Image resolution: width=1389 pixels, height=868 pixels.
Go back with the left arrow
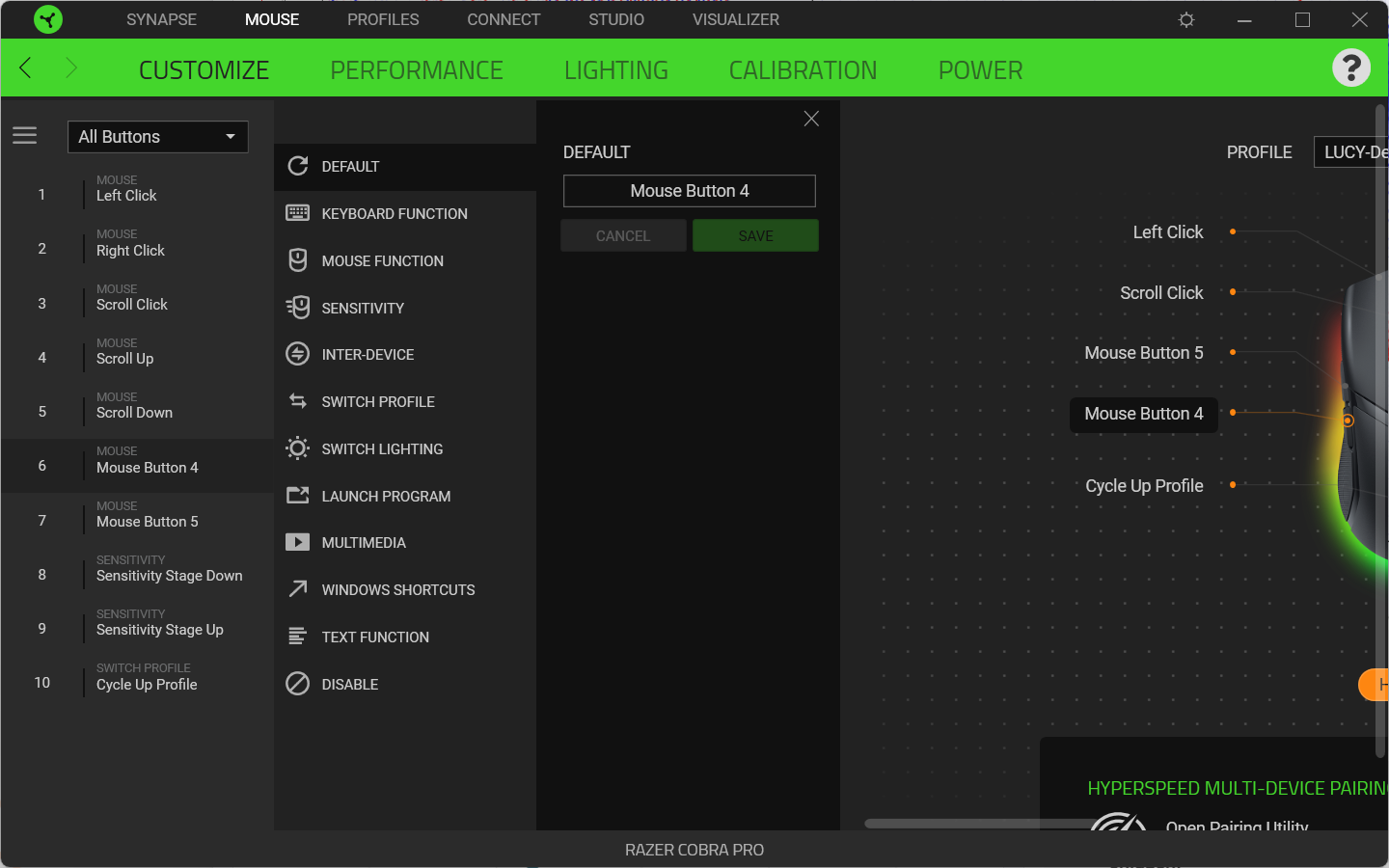(26, 68)
